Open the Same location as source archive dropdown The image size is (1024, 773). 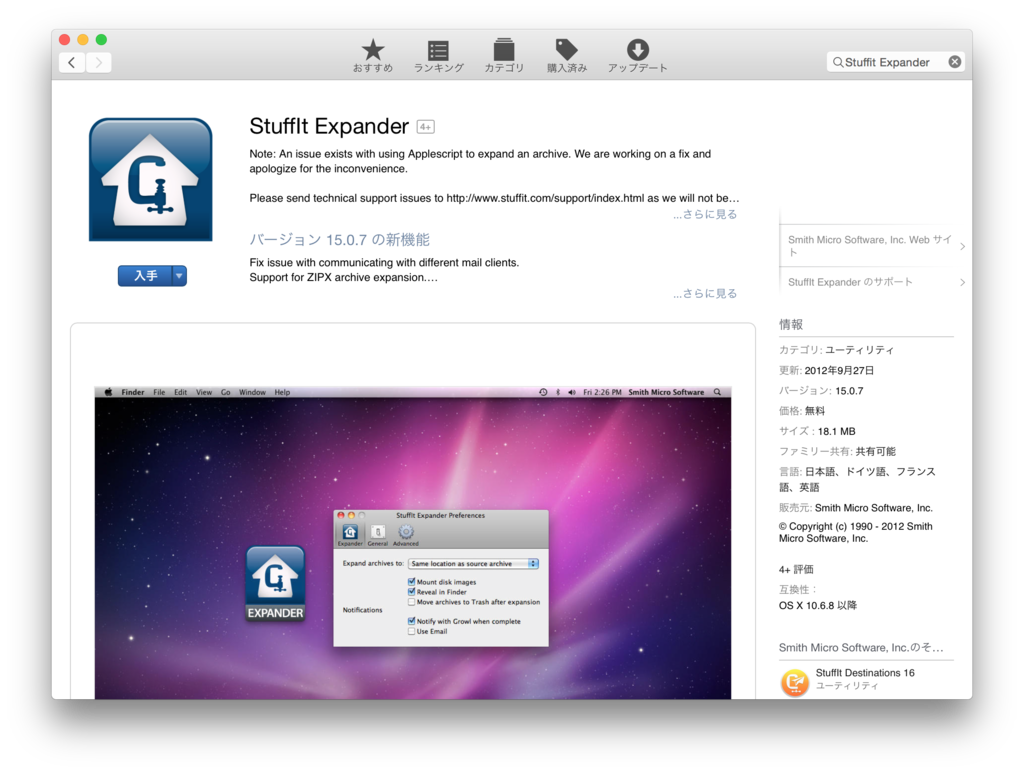[x=473, y=563]
